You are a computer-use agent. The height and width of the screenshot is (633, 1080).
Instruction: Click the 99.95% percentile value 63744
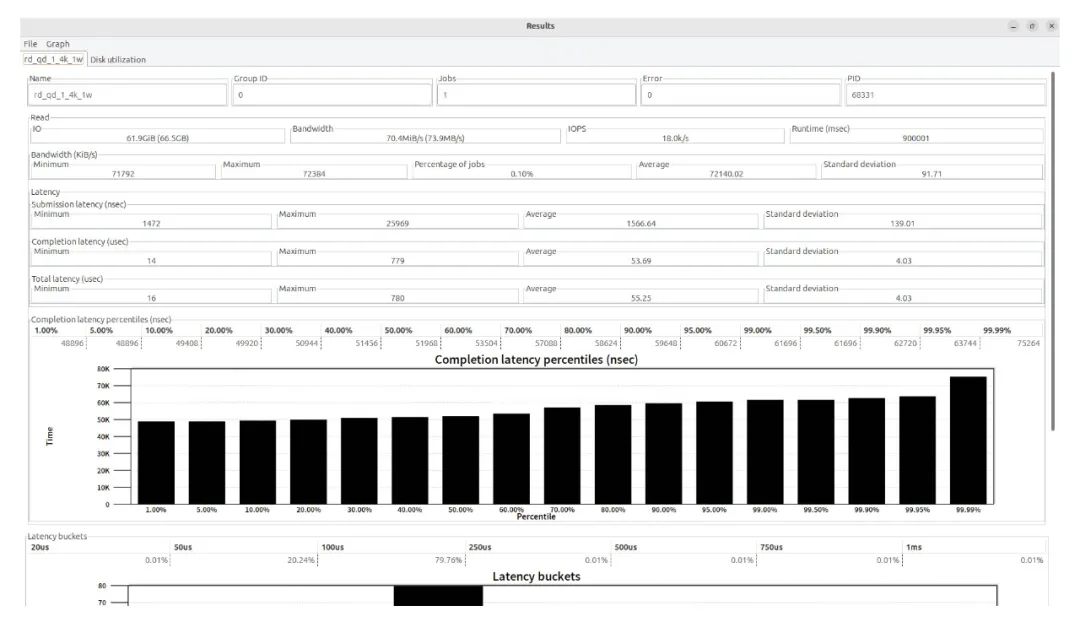pos(966,343)
